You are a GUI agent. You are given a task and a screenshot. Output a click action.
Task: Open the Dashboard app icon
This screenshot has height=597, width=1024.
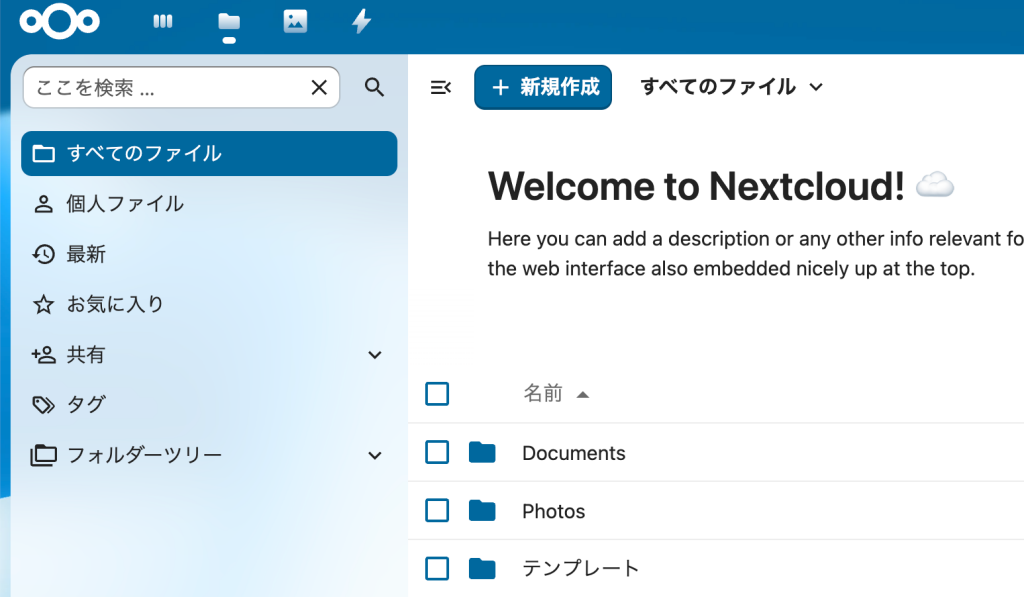click(163, 21)
